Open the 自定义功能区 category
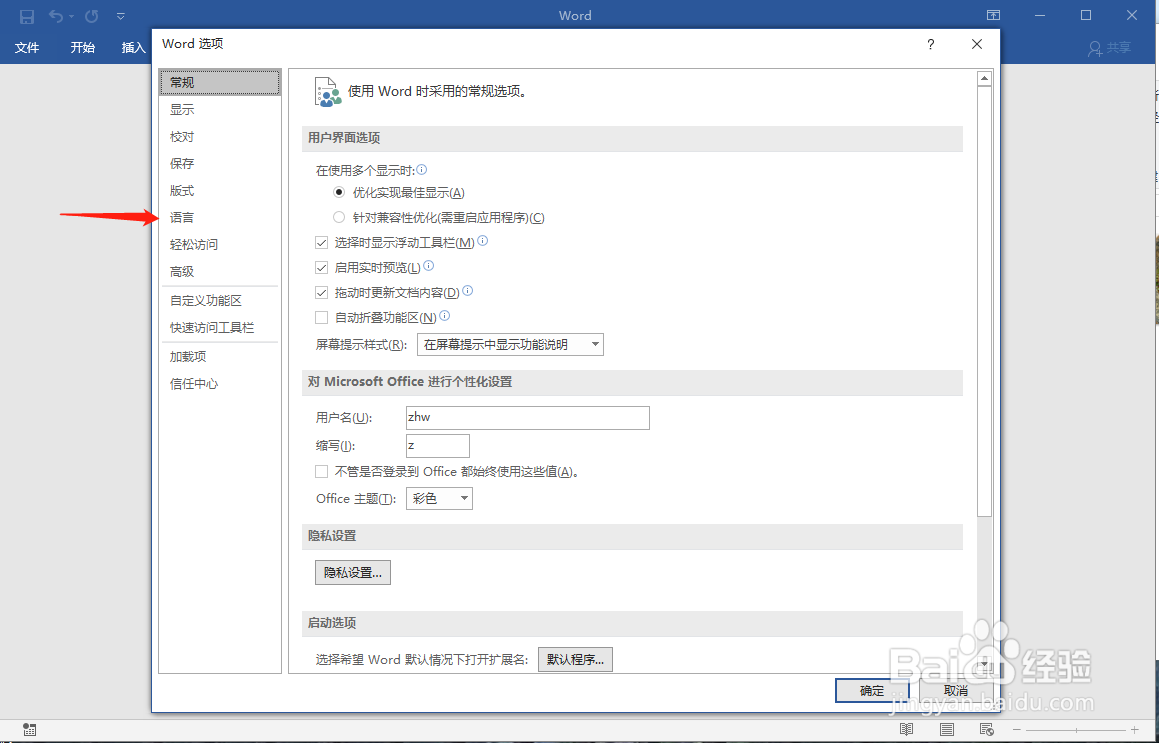Image resolution: width=1159 pixels, height=743 pixels. coord(220,301)
